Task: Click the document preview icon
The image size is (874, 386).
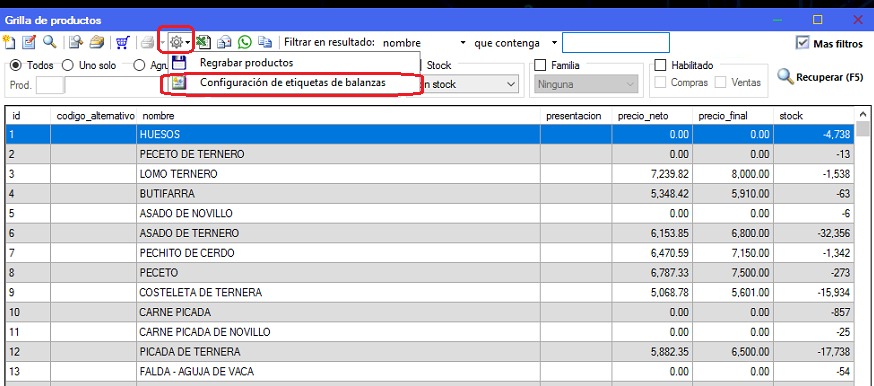Action: (76, 42)
